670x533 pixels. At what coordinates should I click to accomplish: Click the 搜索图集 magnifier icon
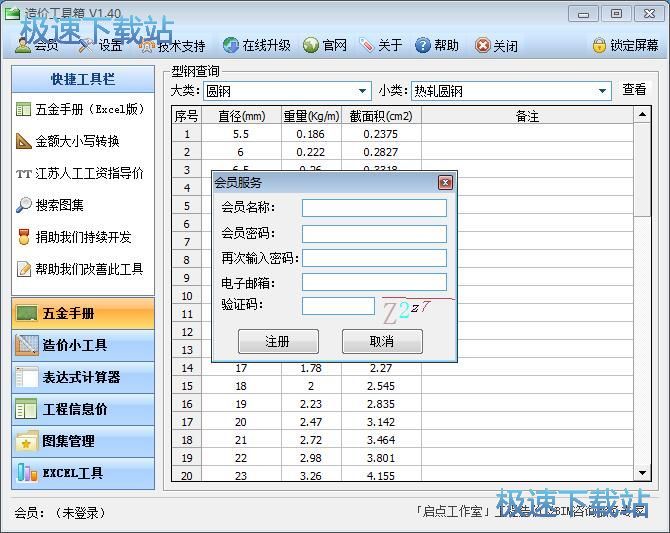click(24, 205)
